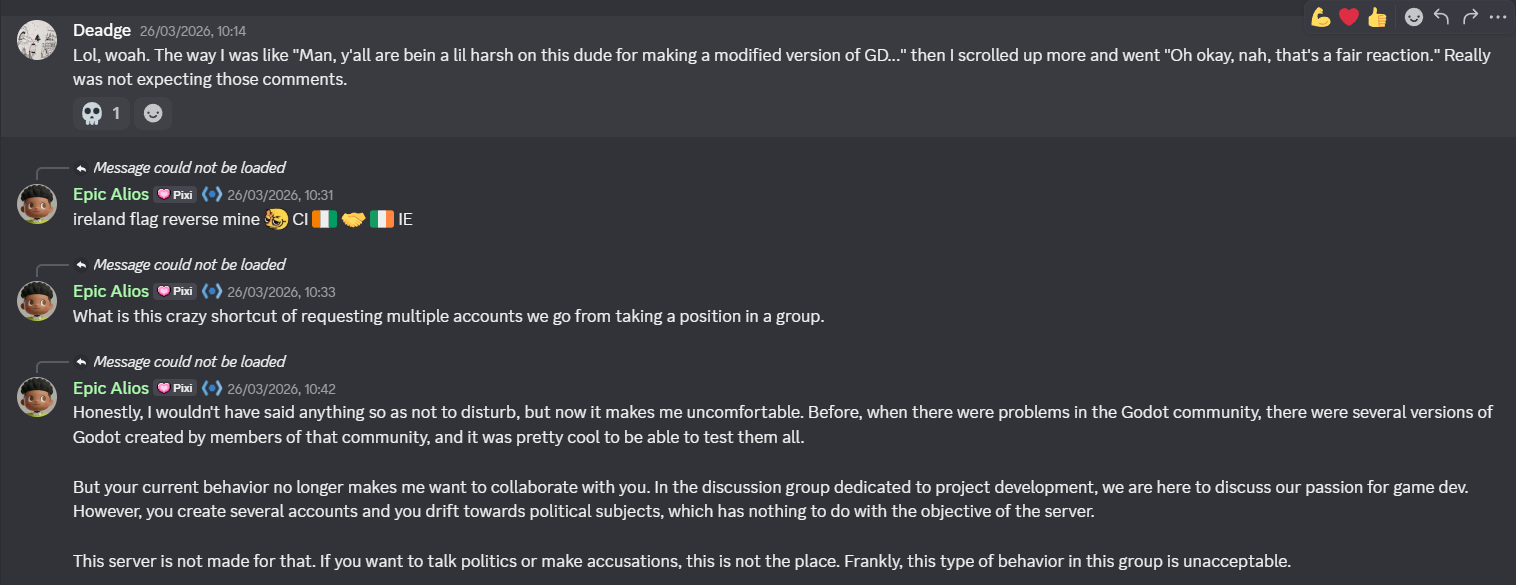Screen dimensions: 1516x585
Task: React with the flexed bicep emoji
Action: pyautogui.click(x=1321, y=17)
